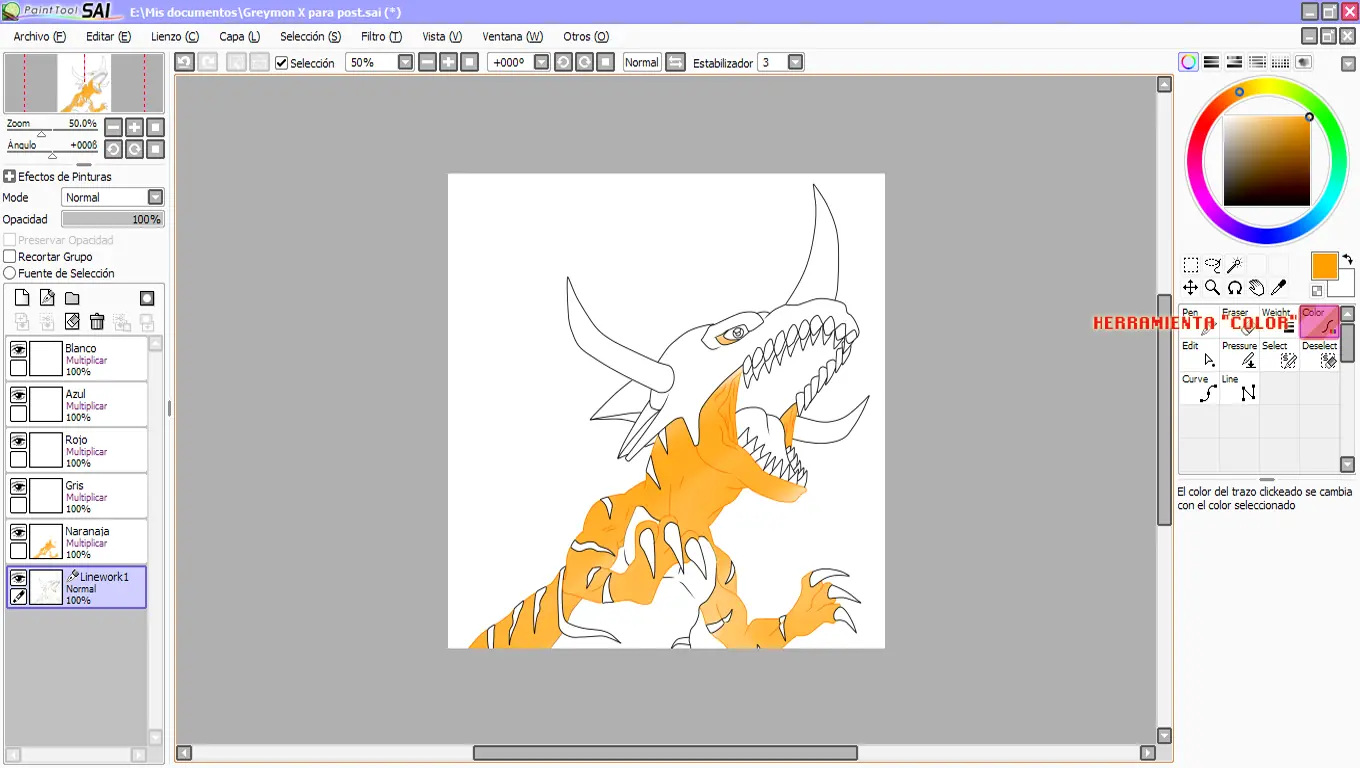Activate the eyedropper color picker tool
The height and width of the screenshot is (768, 1360).
[x=1278, y=288]
